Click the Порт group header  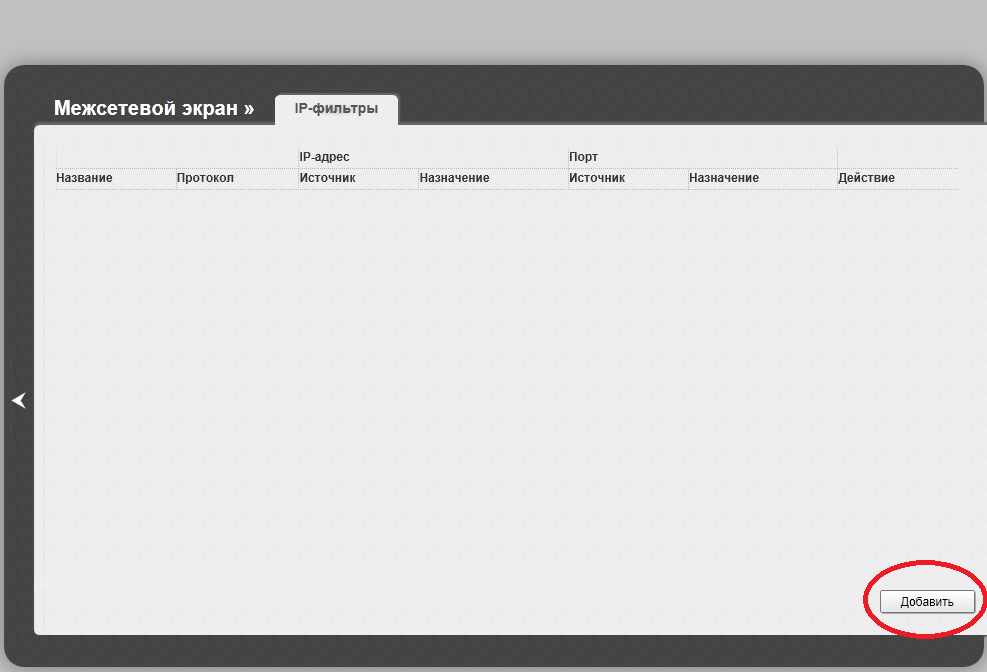(x=583, y=157)
